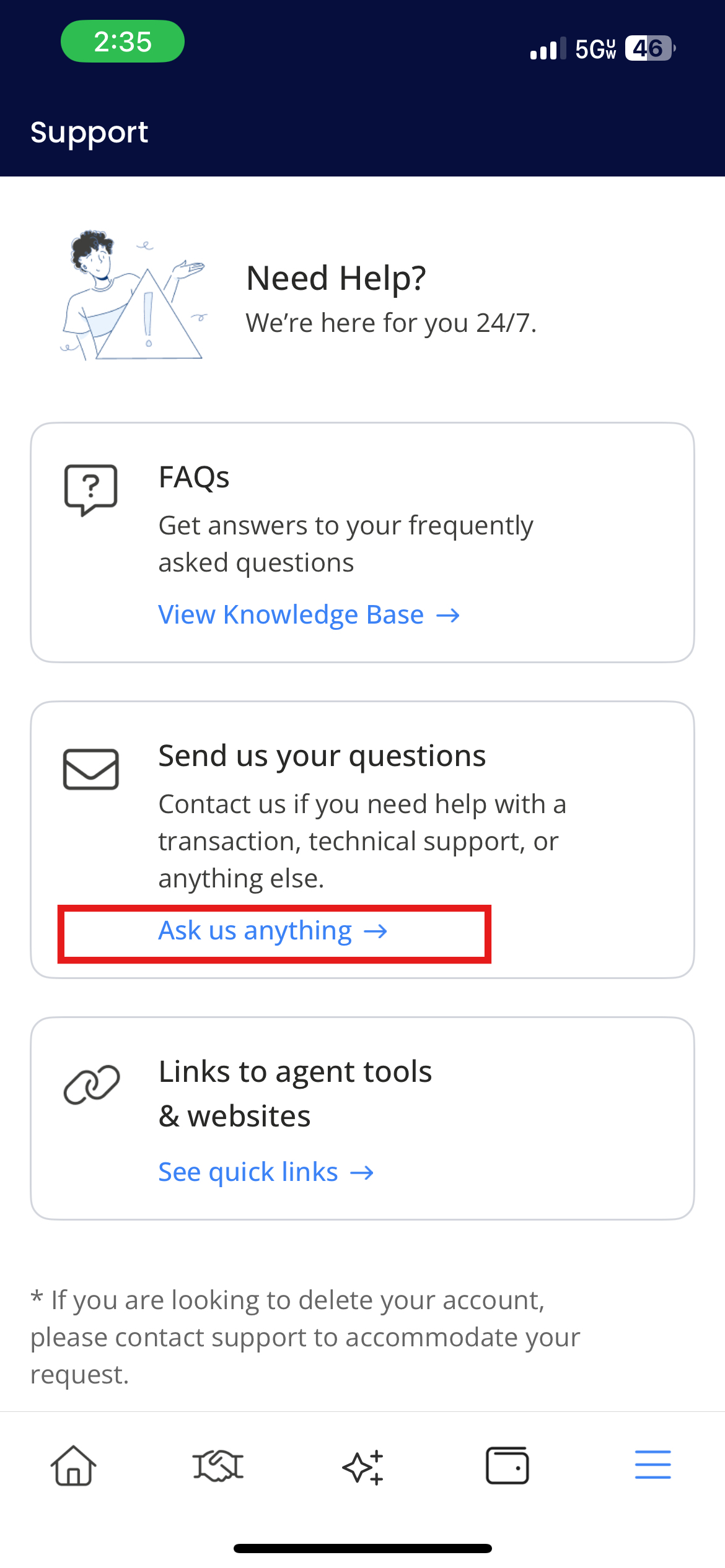Open the wallet icon in bottom bar
Screen dimensions: 725x1568
pos(507,1465)
